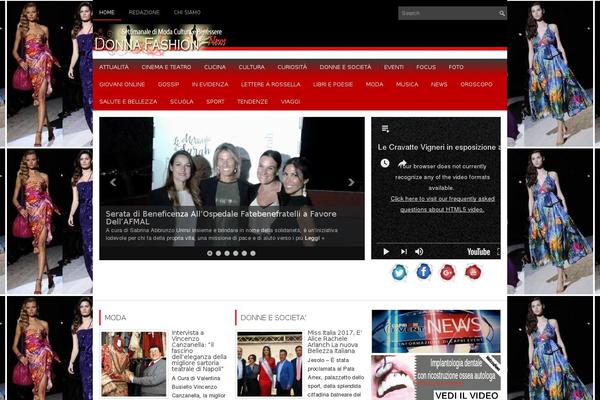Click the Vincenzo Canzanella article thumbnail
The height and width of the screenshot is (400, 600).
134,364
